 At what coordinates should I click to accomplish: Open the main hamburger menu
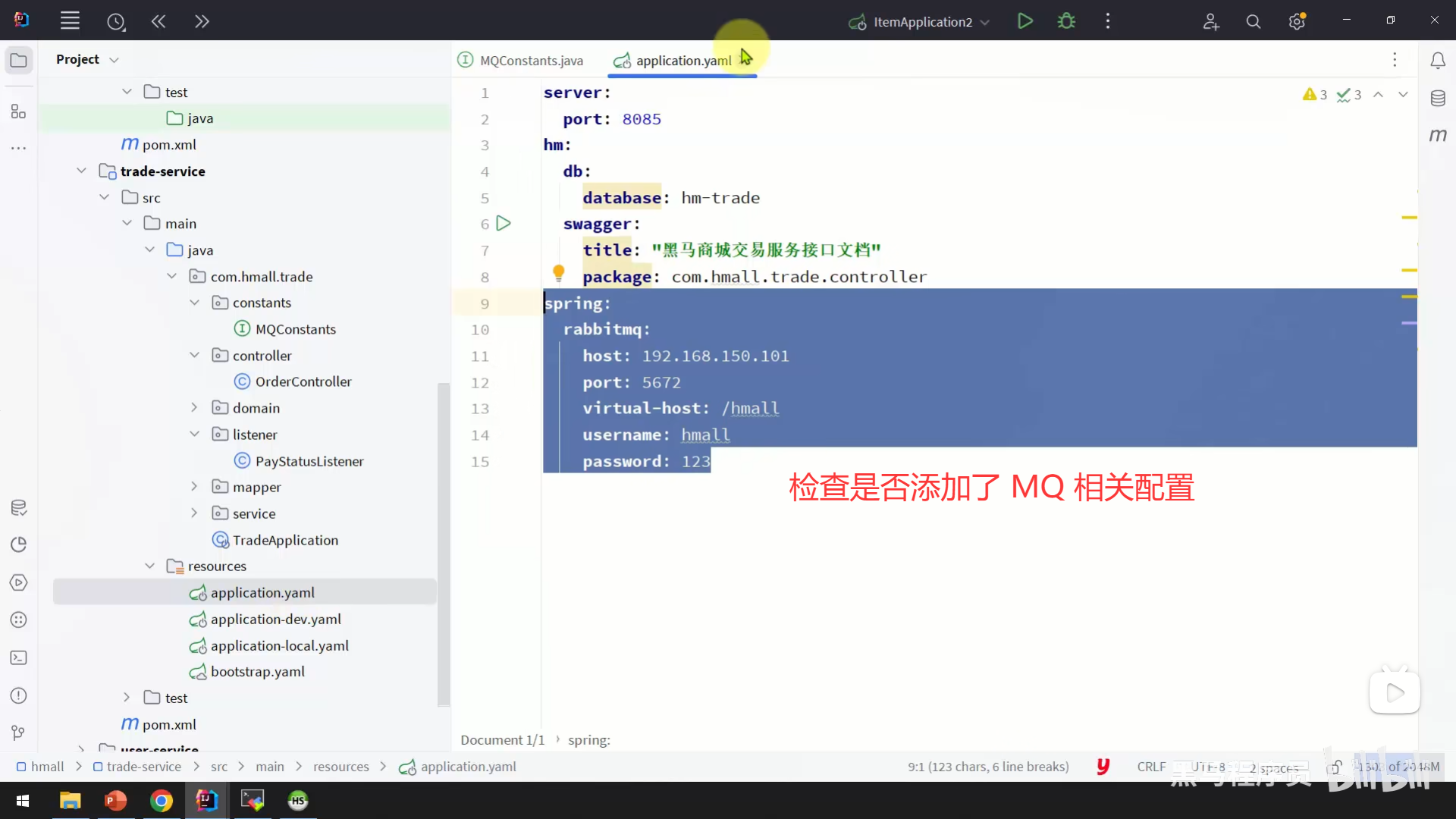click(70, 21)
